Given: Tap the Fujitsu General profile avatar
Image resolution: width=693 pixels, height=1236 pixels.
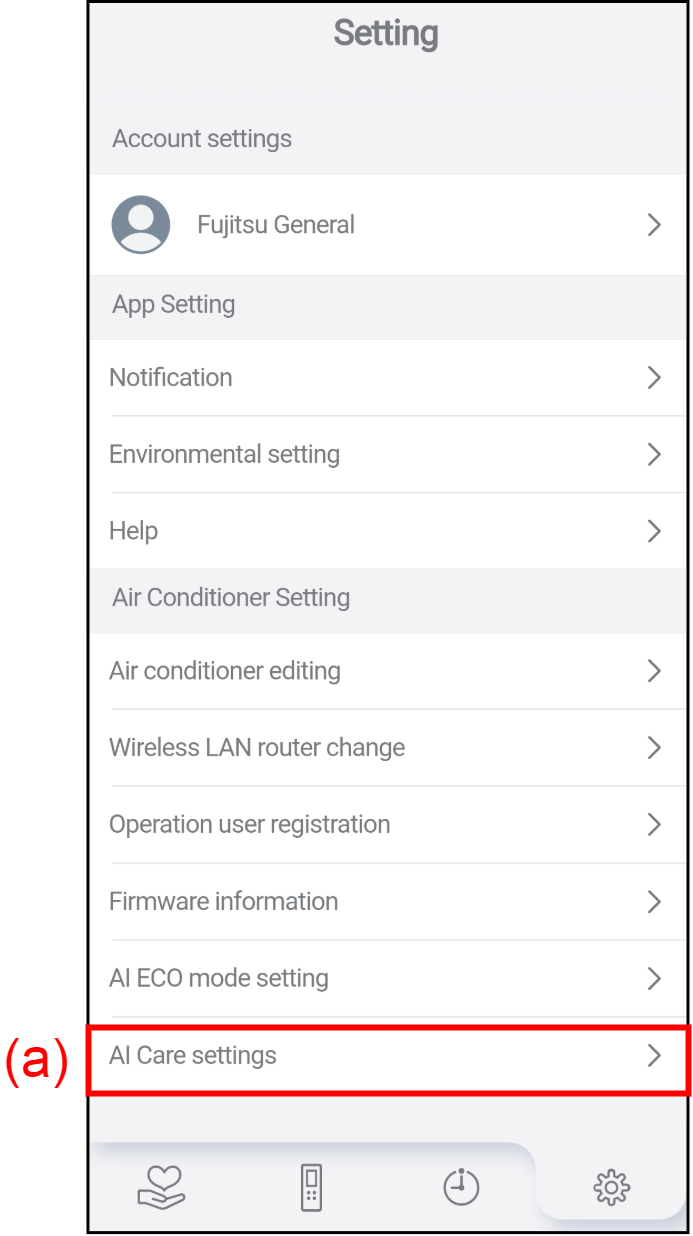Looking at the screenshot, I should [140, 225].
